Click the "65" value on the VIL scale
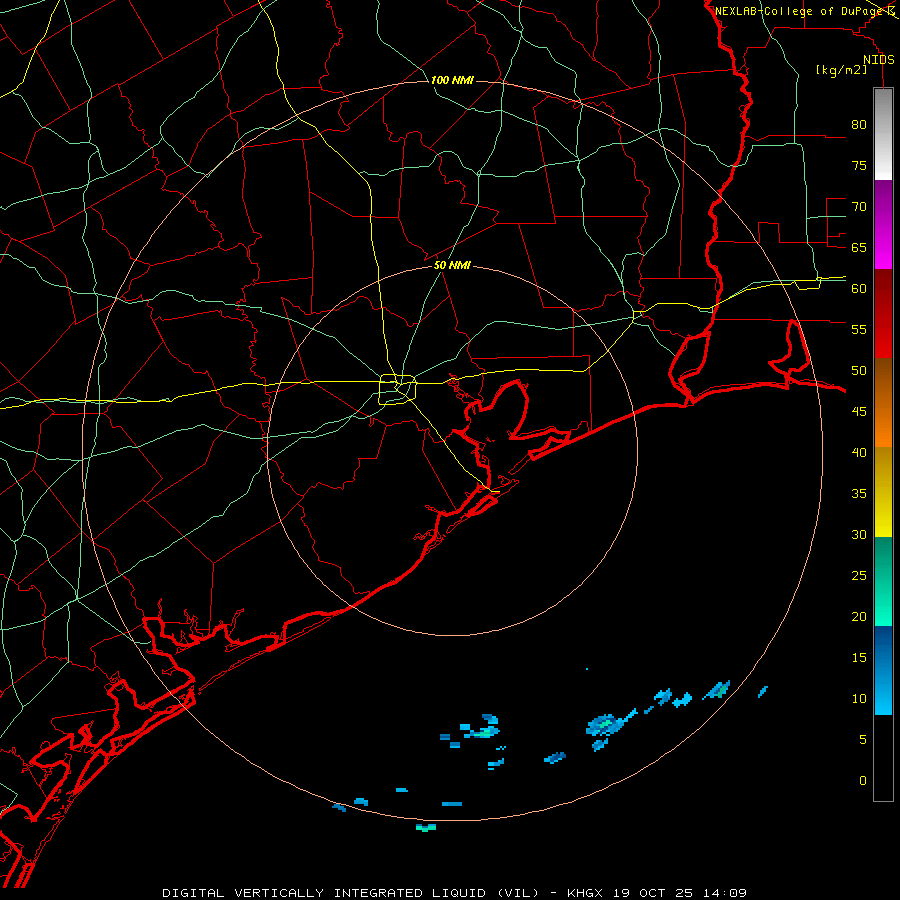Image resolution: width=900 pixels, height=900 pixels. [859, 247]
